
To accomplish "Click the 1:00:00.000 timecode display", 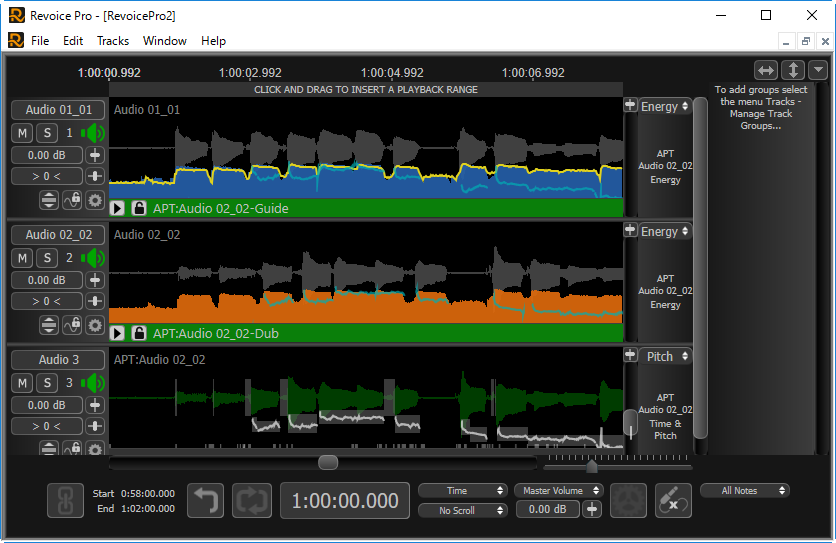I will coord(345,500).
